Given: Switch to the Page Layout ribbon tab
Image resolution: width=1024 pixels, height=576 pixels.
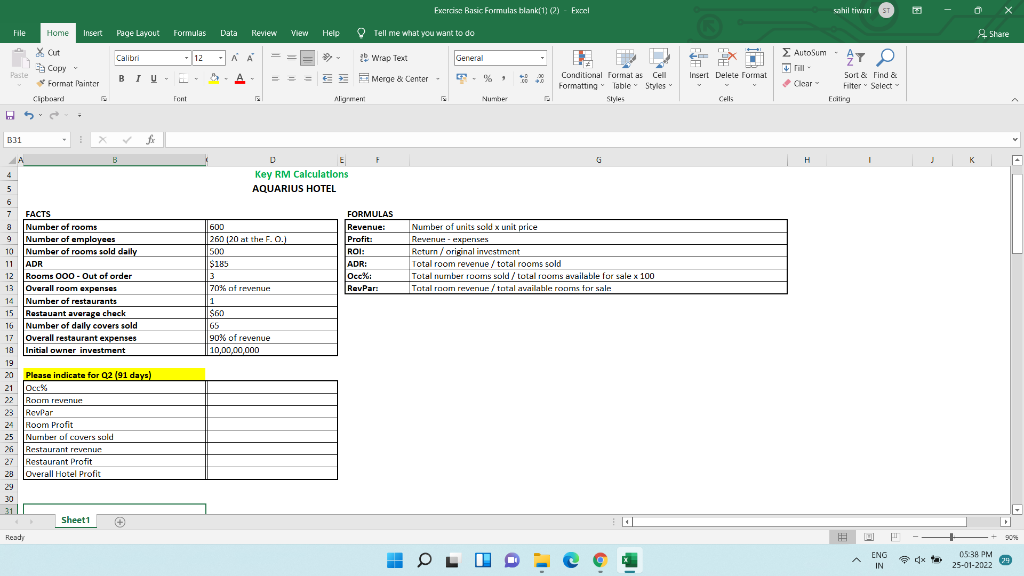Looking at the screenshot, I should 137,32.
